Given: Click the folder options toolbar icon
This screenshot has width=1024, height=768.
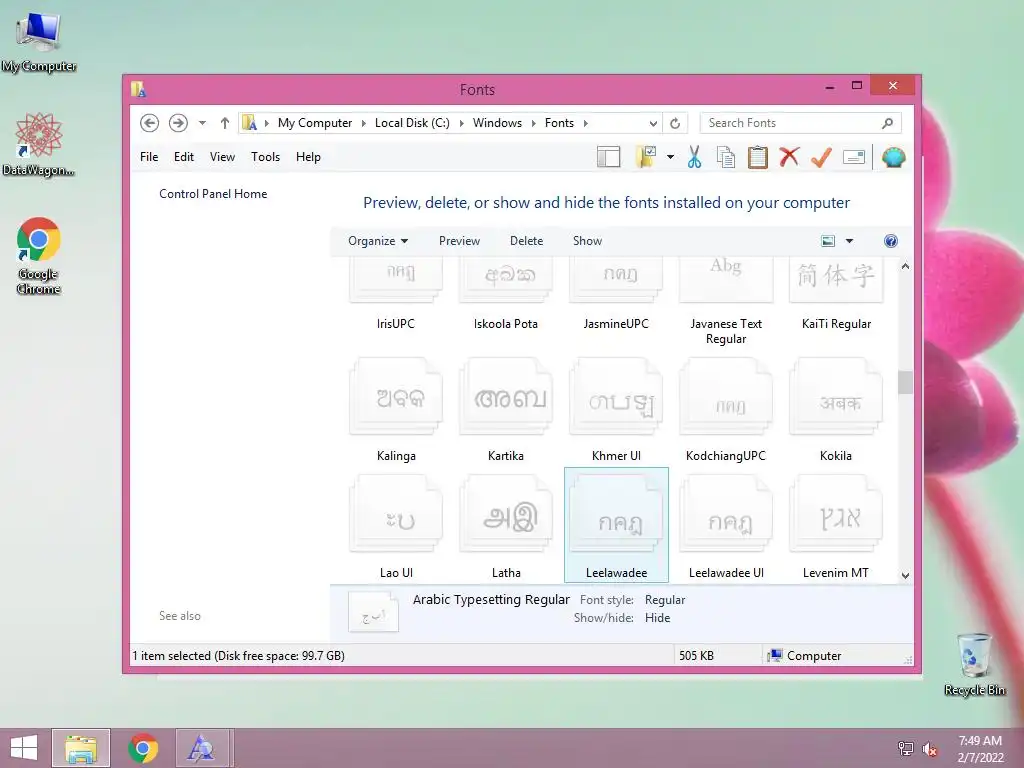Looking at the screenshot, I should 645,157.
